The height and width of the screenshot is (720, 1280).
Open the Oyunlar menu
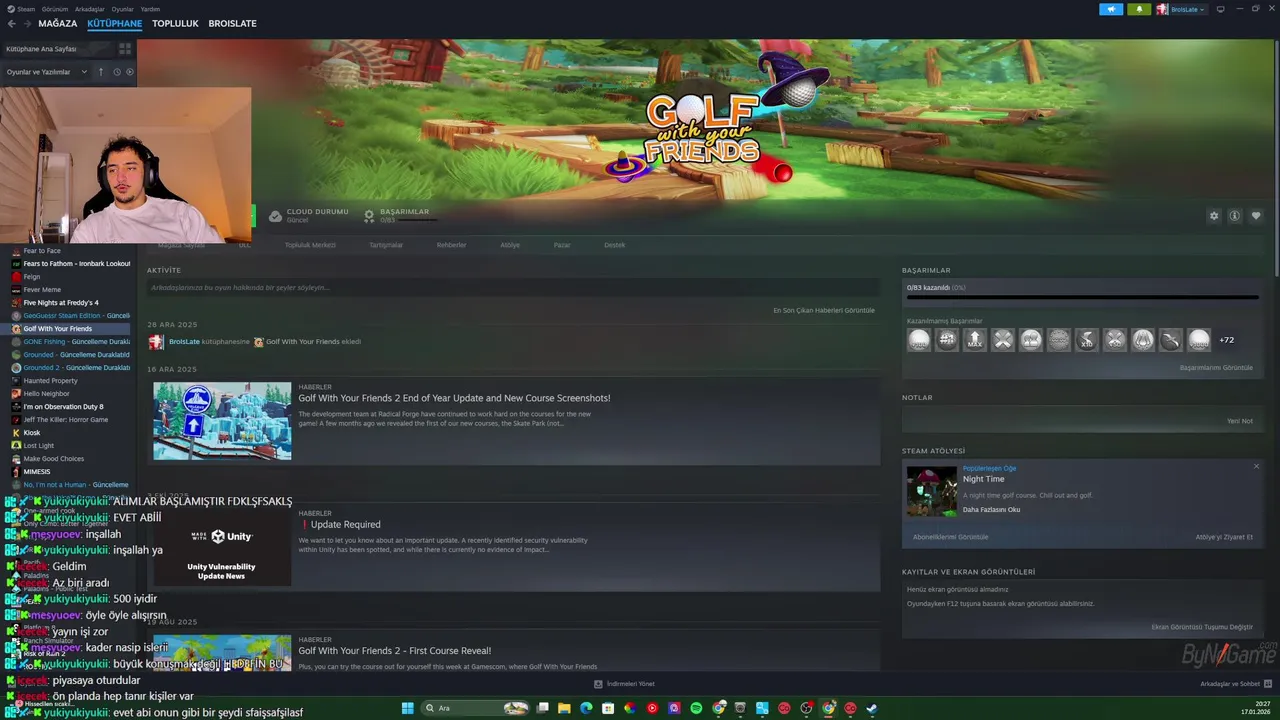pyautogui.click(x=122, y=9)
